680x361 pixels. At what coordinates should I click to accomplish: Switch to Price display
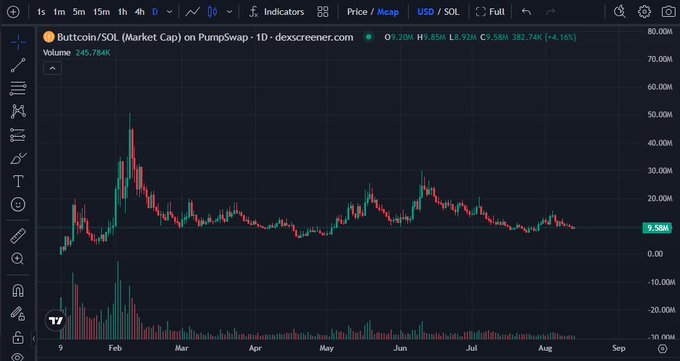click(357, 12)
